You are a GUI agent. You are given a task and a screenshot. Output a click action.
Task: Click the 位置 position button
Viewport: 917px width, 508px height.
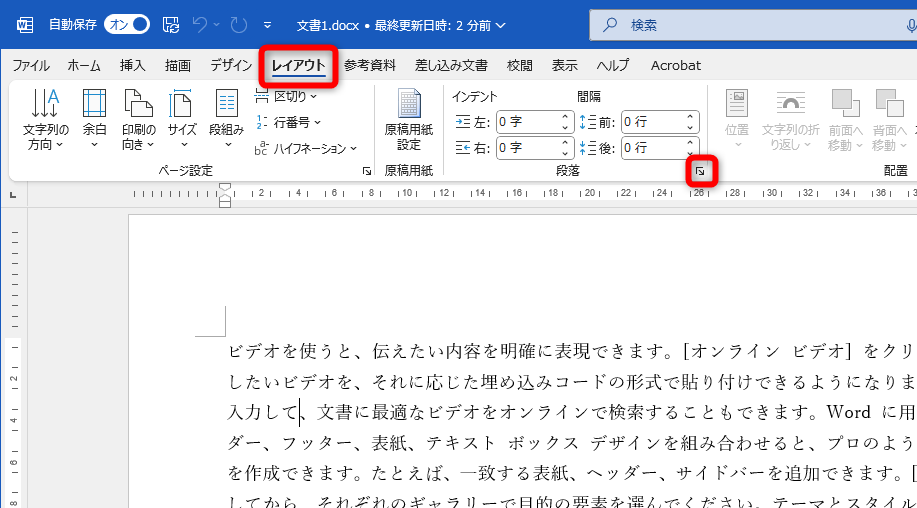pyautogui.click(x=737, y=119)
